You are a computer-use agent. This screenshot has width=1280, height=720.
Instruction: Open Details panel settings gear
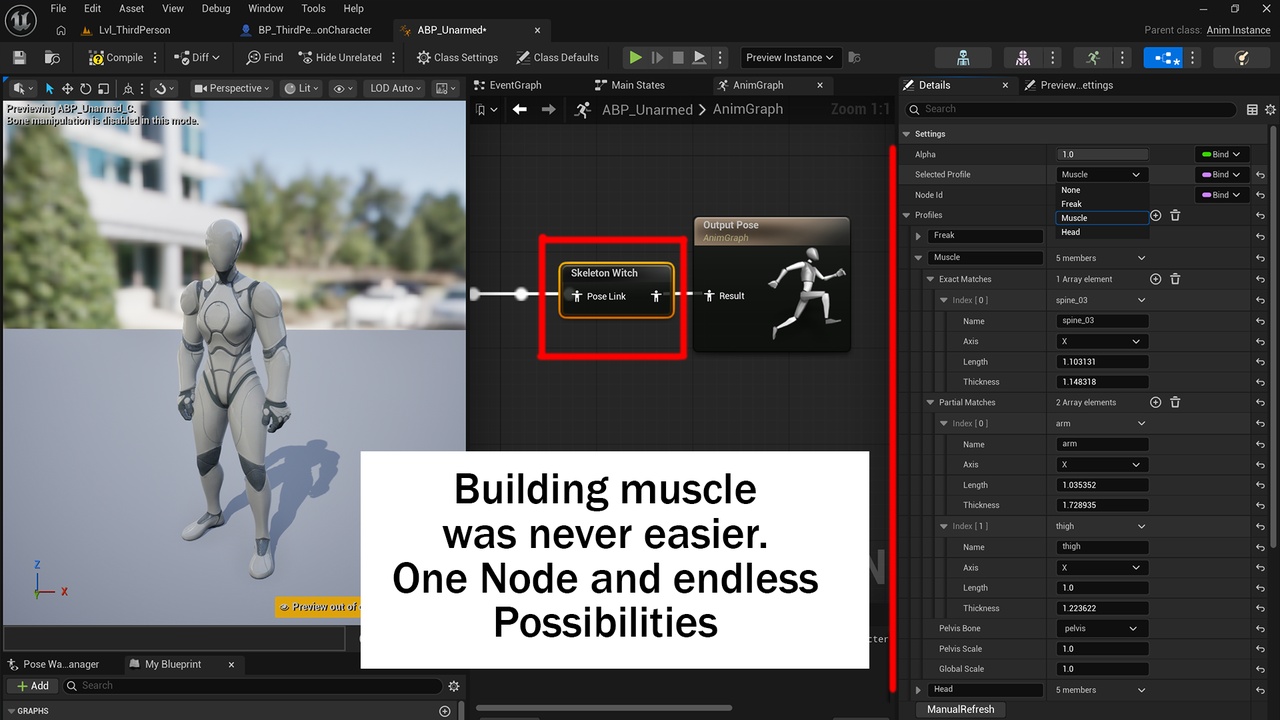pyautogui.click(x=1271, y=110)
